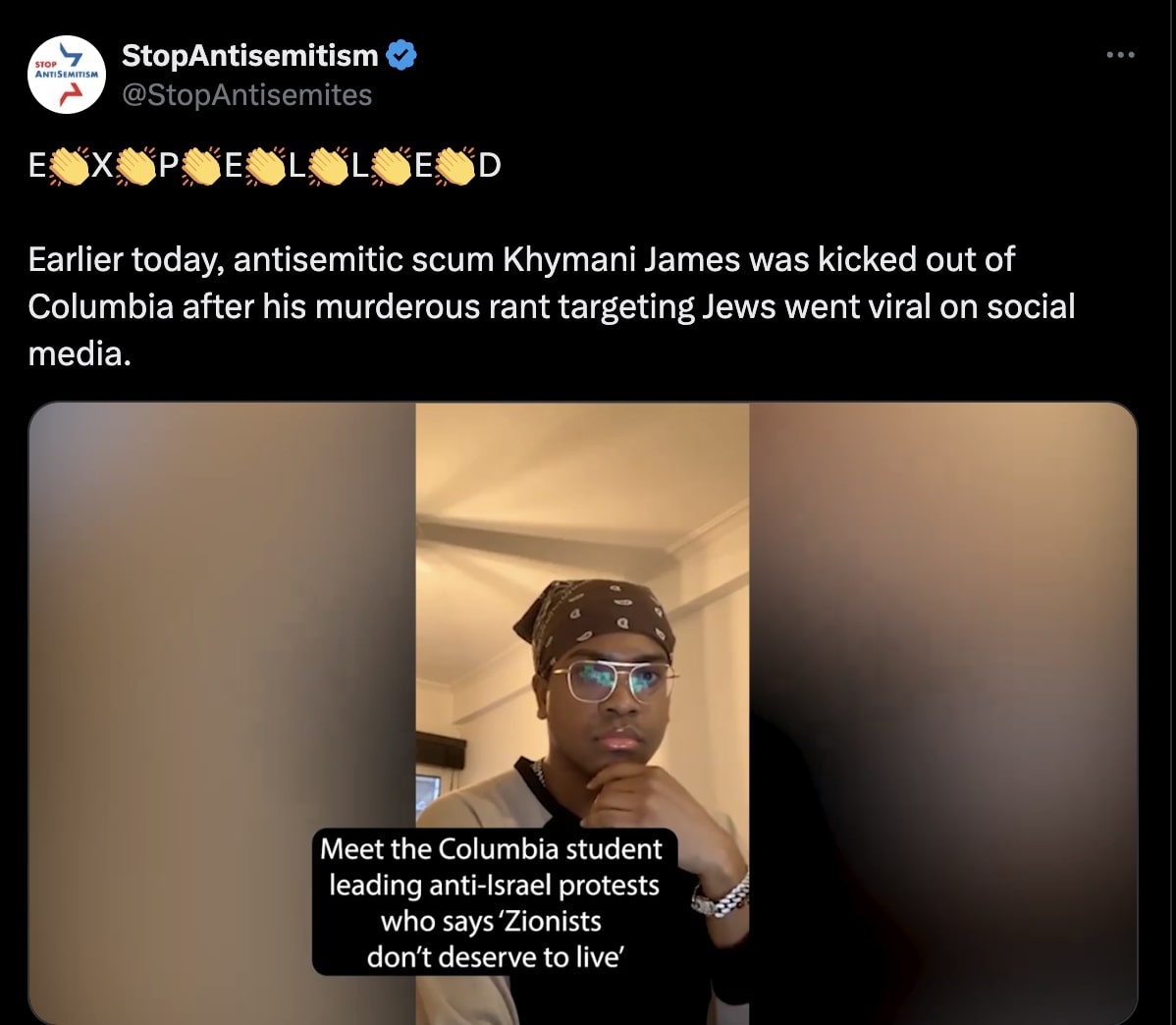Open the three-dot more options menu
Image resolution: width=1176 pixels, height=1025 pixels.
(x=1120, y=55)
